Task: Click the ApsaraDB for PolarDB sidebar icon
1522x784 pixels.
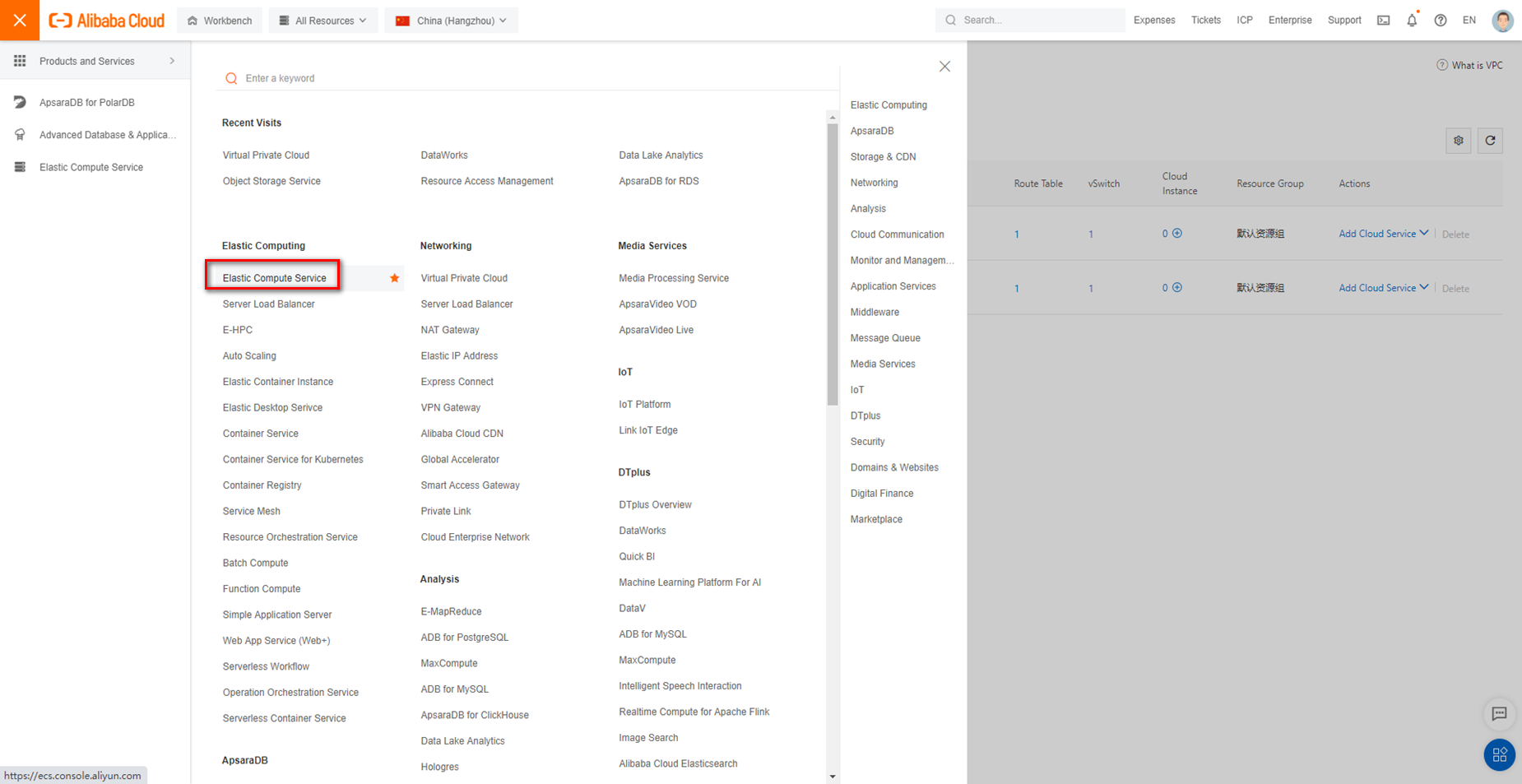Action: 20,102
